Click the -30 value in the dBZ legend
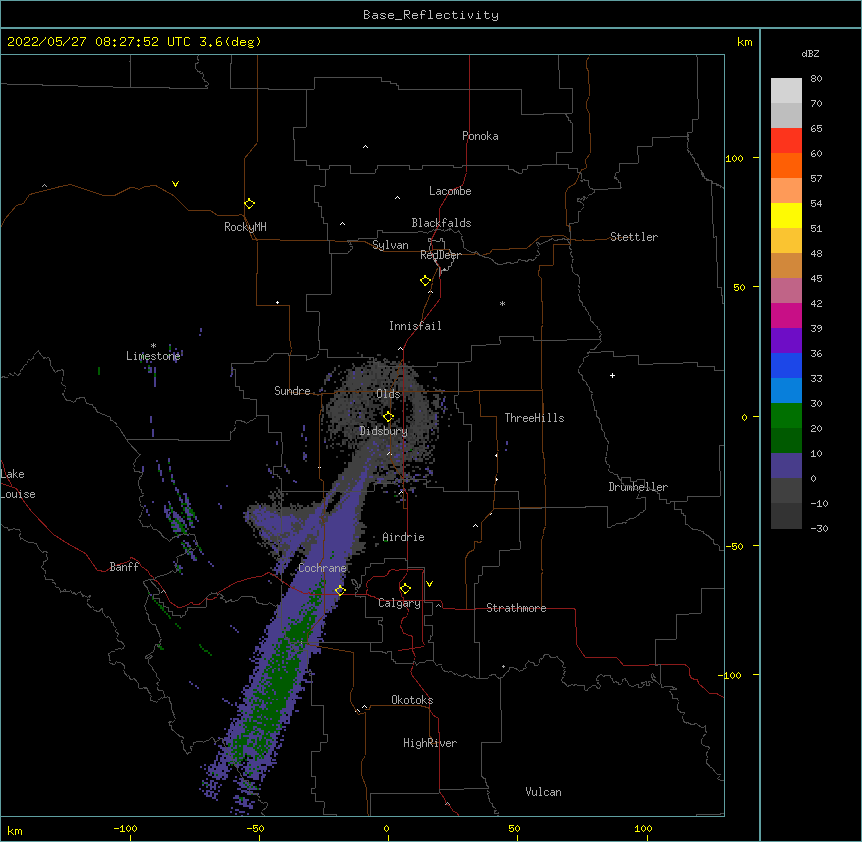 pyautogui.click(x=819, y=528)
